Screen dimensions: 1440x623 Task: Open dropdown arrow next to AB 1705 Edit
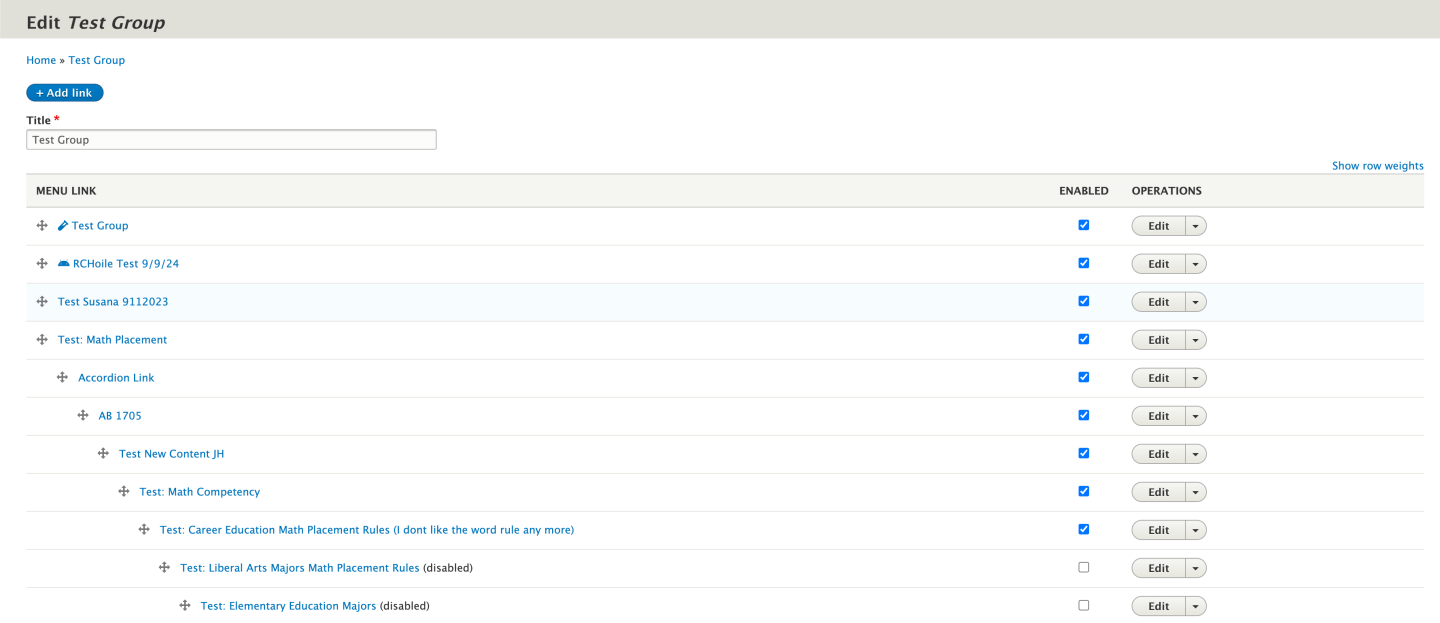point(1195,416)
